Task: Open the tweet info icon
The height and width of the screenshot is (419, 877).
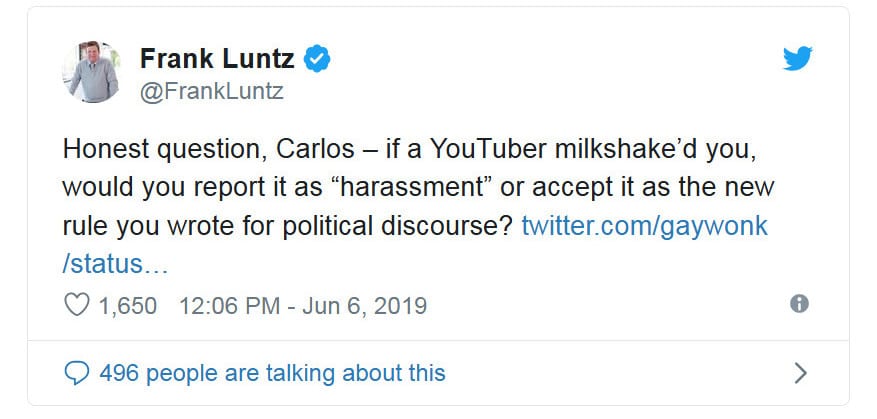Action: tap(798, 304)
